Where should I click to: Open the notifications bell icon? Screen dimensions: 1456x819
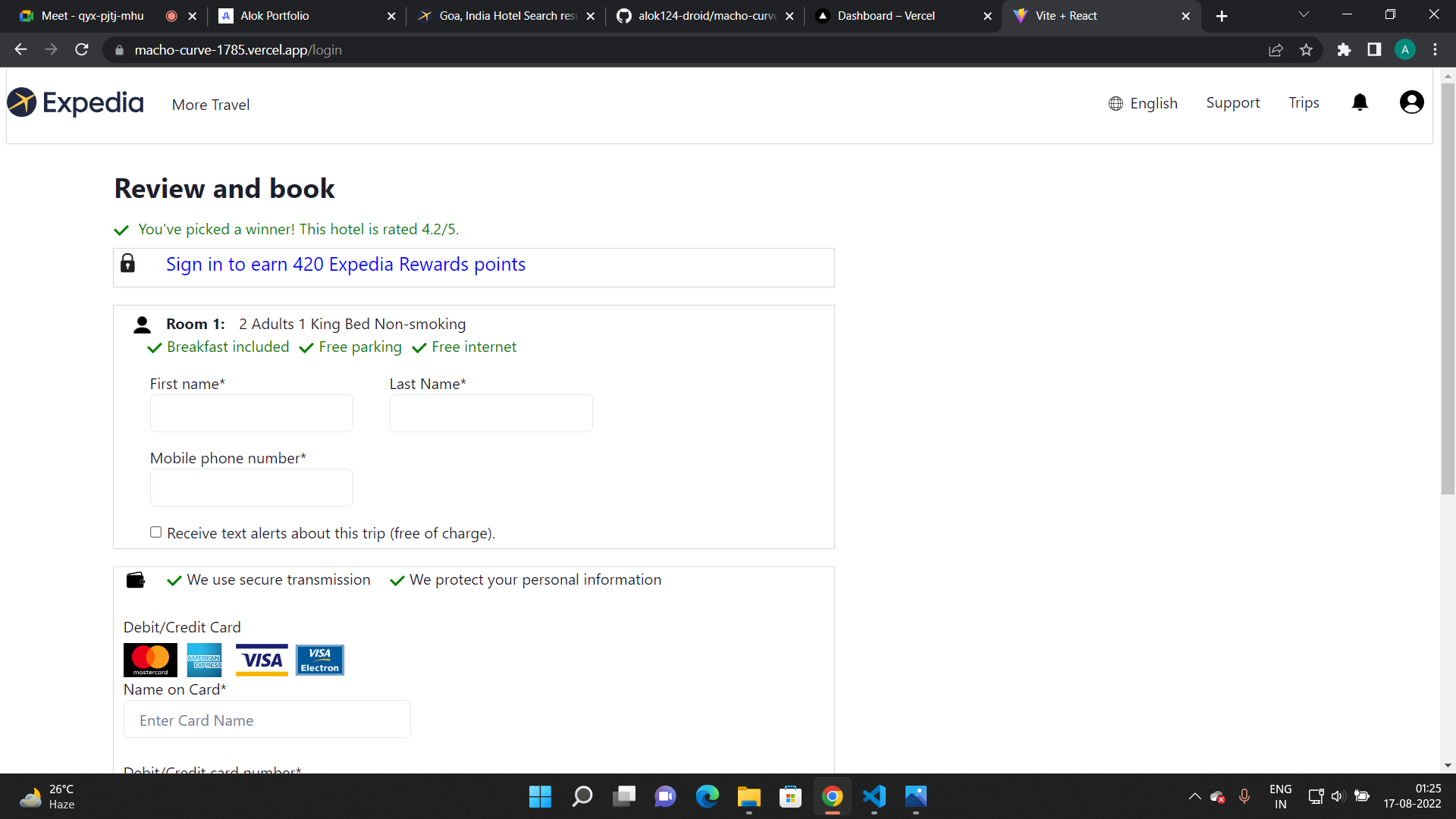[x=1360, y=102]
